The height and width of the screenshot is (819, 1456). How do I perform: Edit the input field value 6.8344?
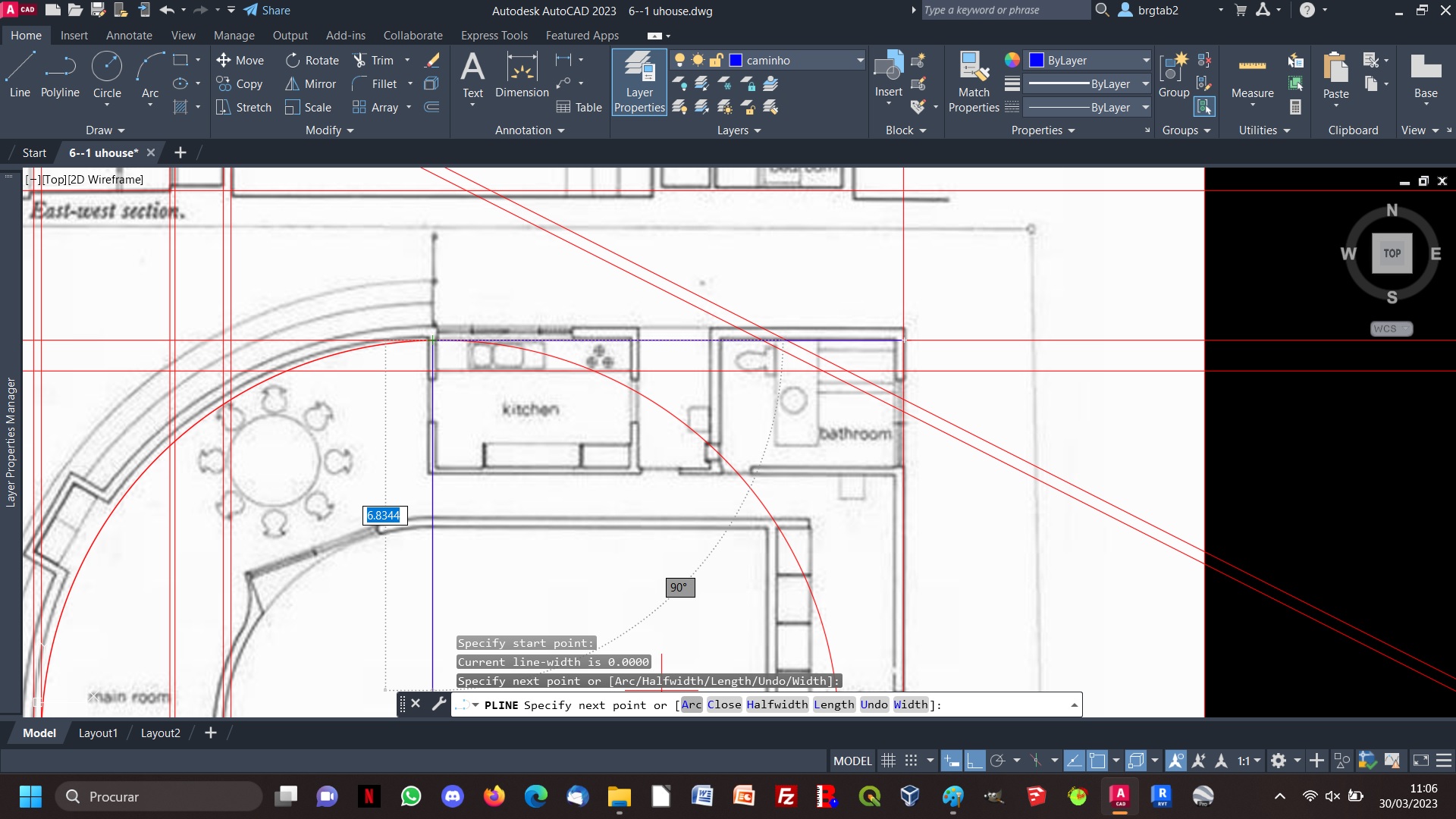[383, 514]
